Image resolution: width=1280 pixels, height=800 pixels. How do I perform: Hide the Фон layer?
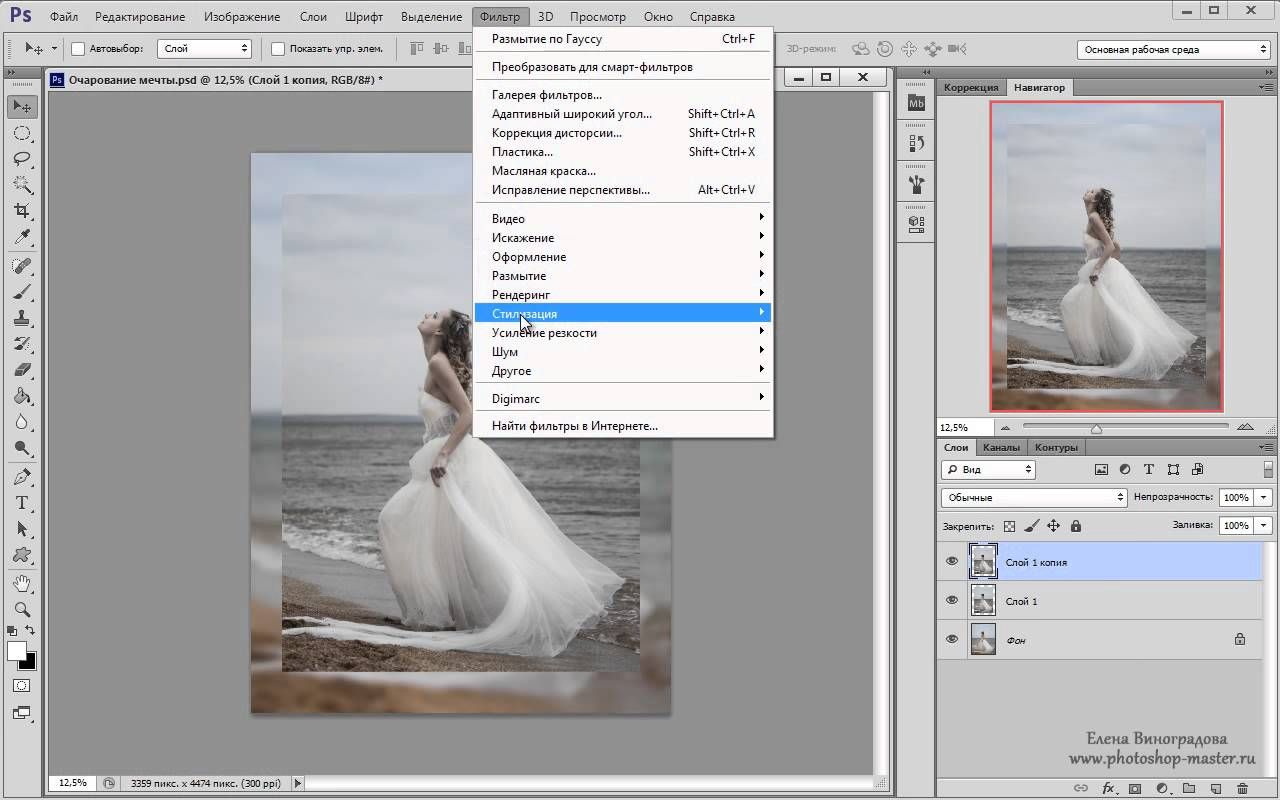952,639
